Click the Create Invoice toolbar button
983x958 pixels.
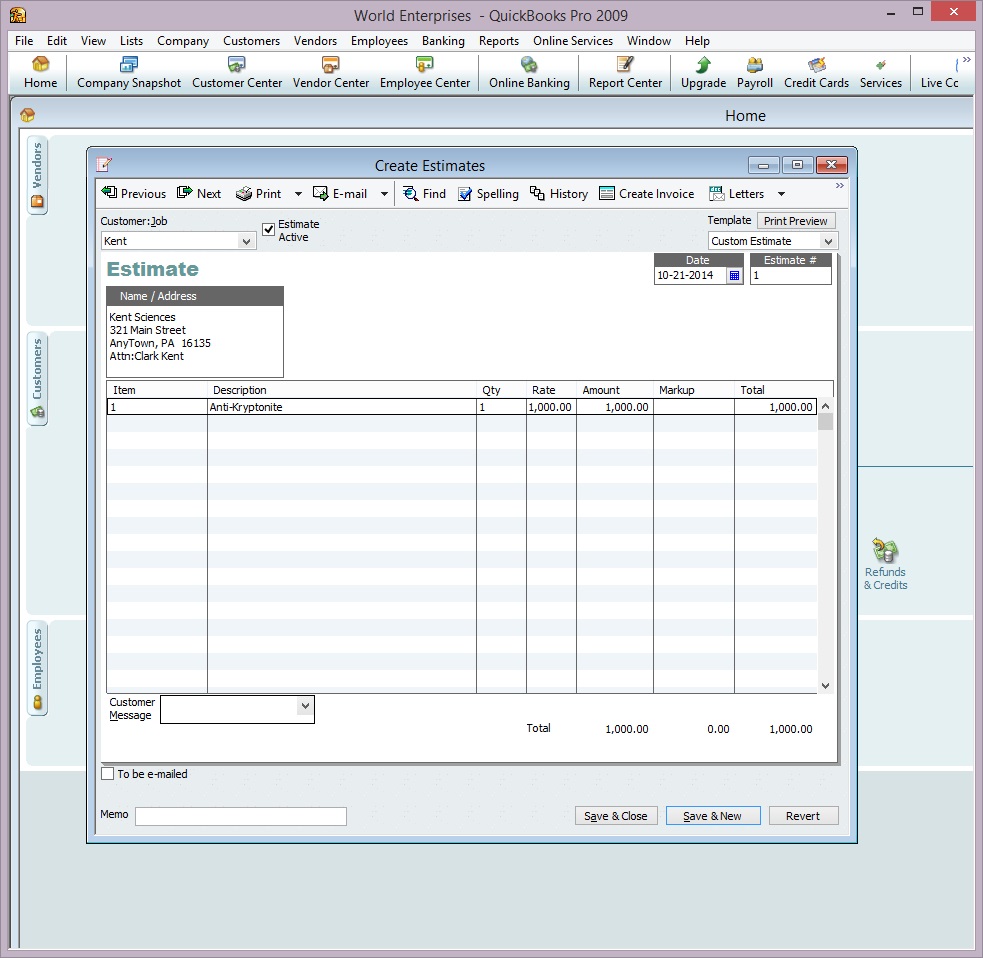tap(646, 194)
